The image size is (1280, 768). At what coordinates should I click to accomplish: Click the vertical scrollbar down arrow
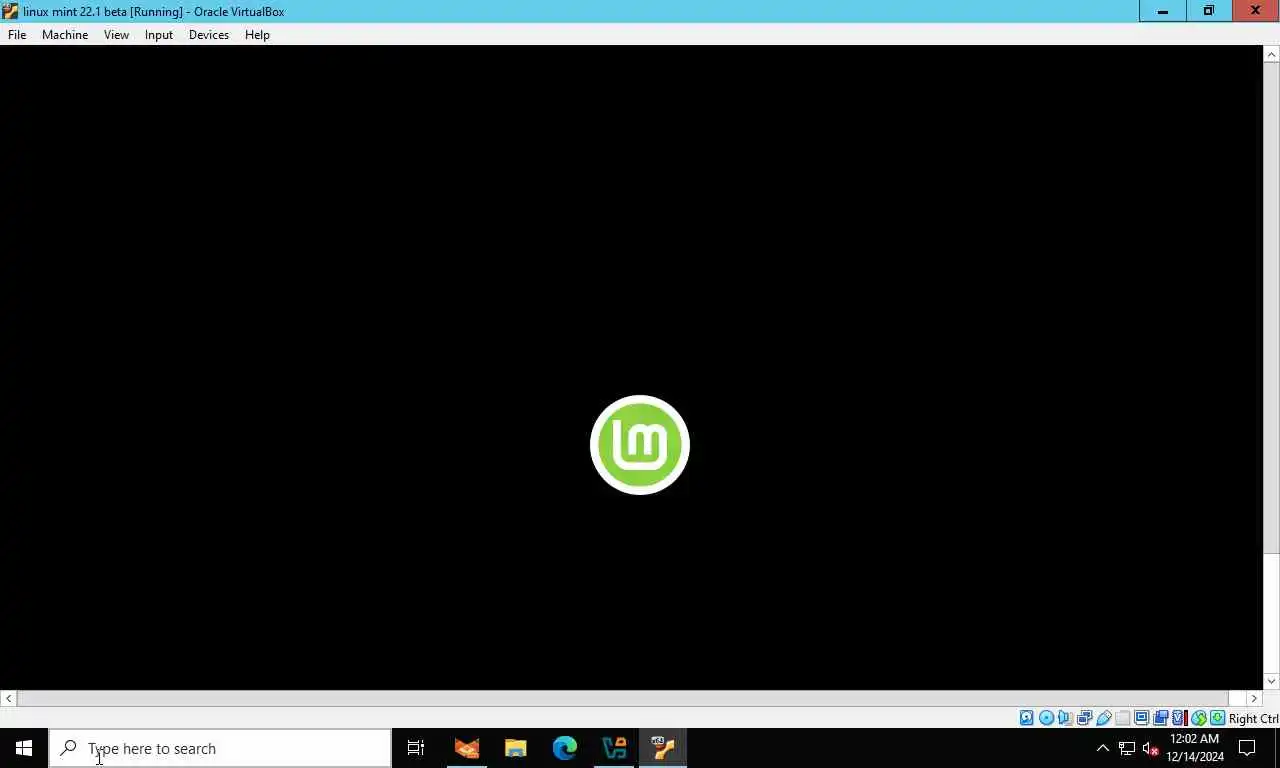click(1272, 681)
